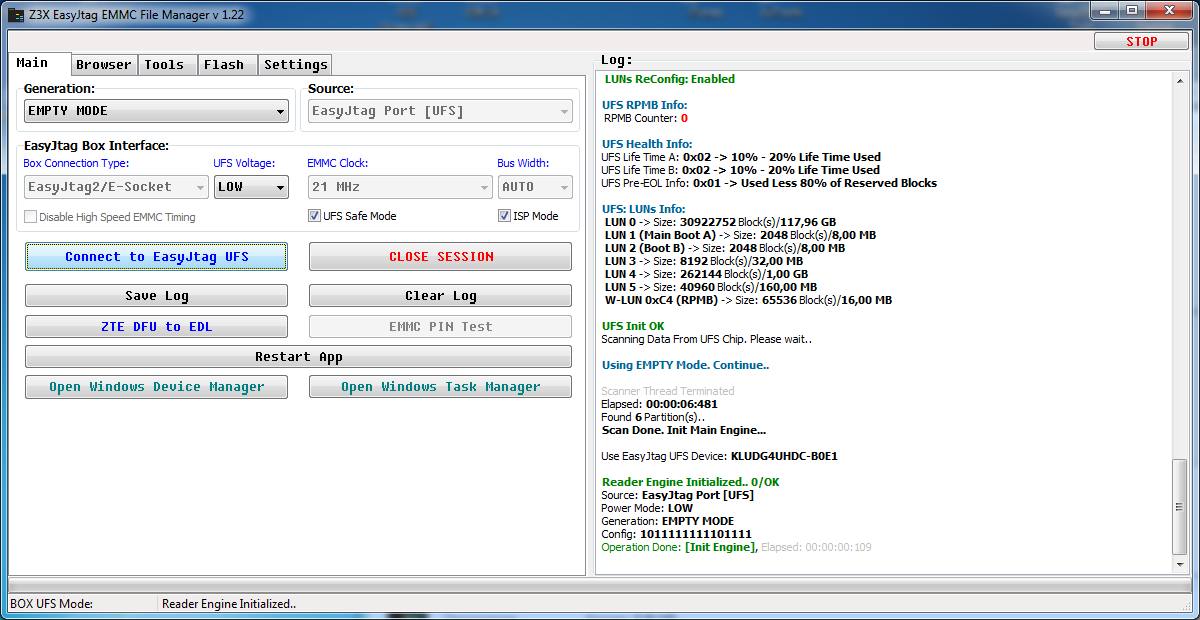Click 'LUNs ReConfig: Enabled' log line
Image resolution: width=1200 pixels, height=620 pixels.
click(x=669, y=79)
